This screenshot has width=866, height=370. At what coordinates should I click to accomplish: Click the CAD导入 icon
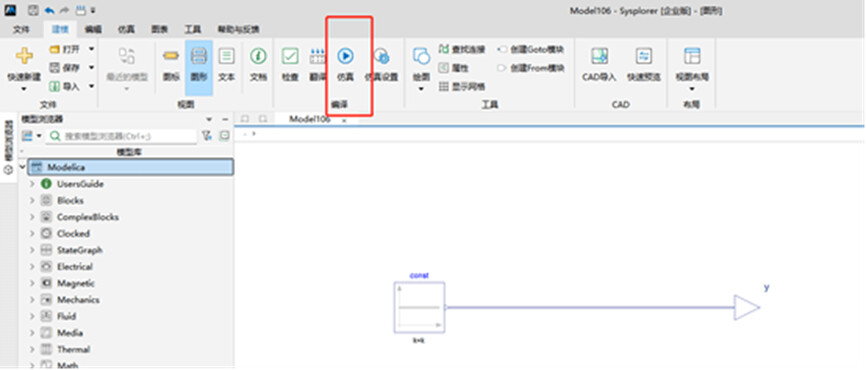[599, 56]
